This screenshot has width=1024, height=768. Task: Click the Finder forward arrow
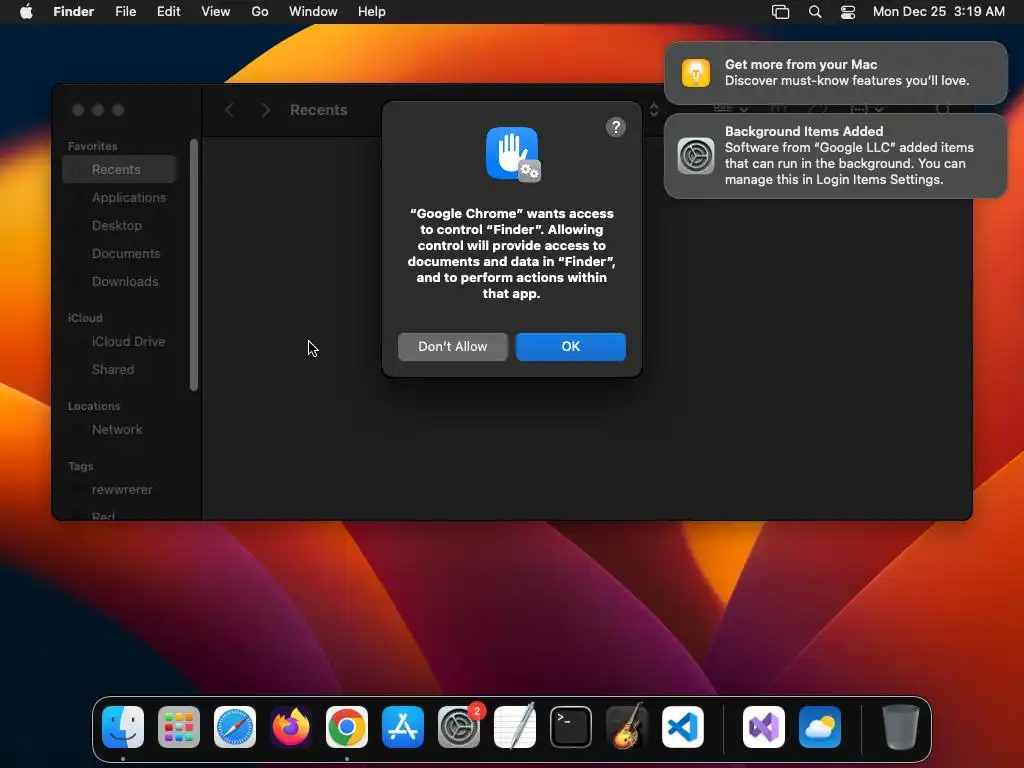(x=265, y=110)
